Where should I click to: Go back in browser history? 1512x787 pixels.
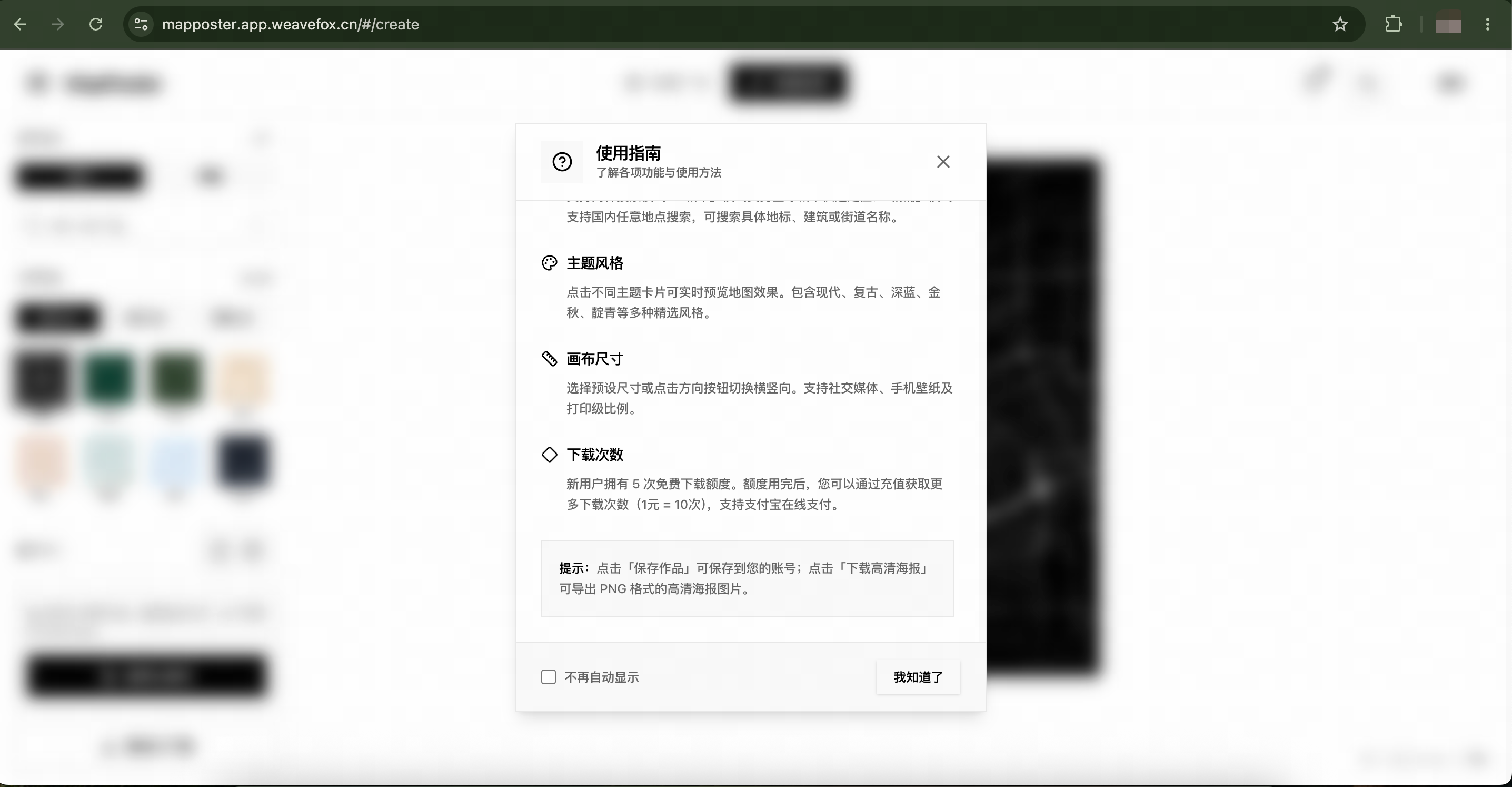coord(20,24)
